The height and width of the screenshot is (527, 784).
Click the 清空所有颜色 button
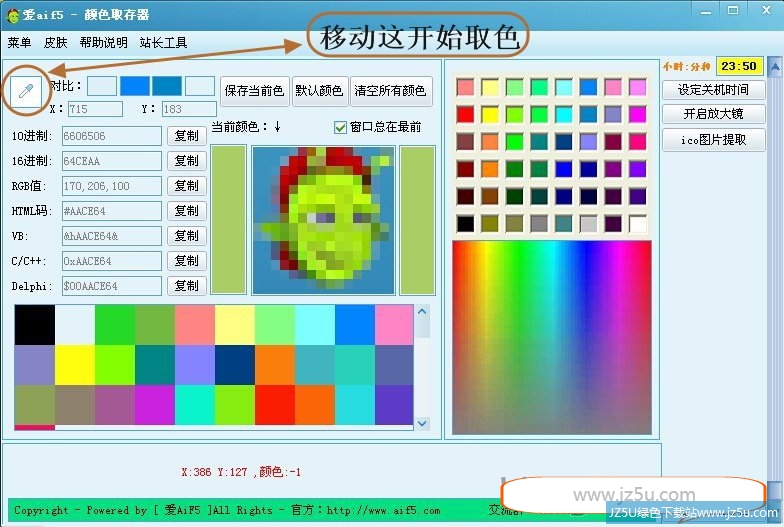pyautogui.click(x=390, y=91)
